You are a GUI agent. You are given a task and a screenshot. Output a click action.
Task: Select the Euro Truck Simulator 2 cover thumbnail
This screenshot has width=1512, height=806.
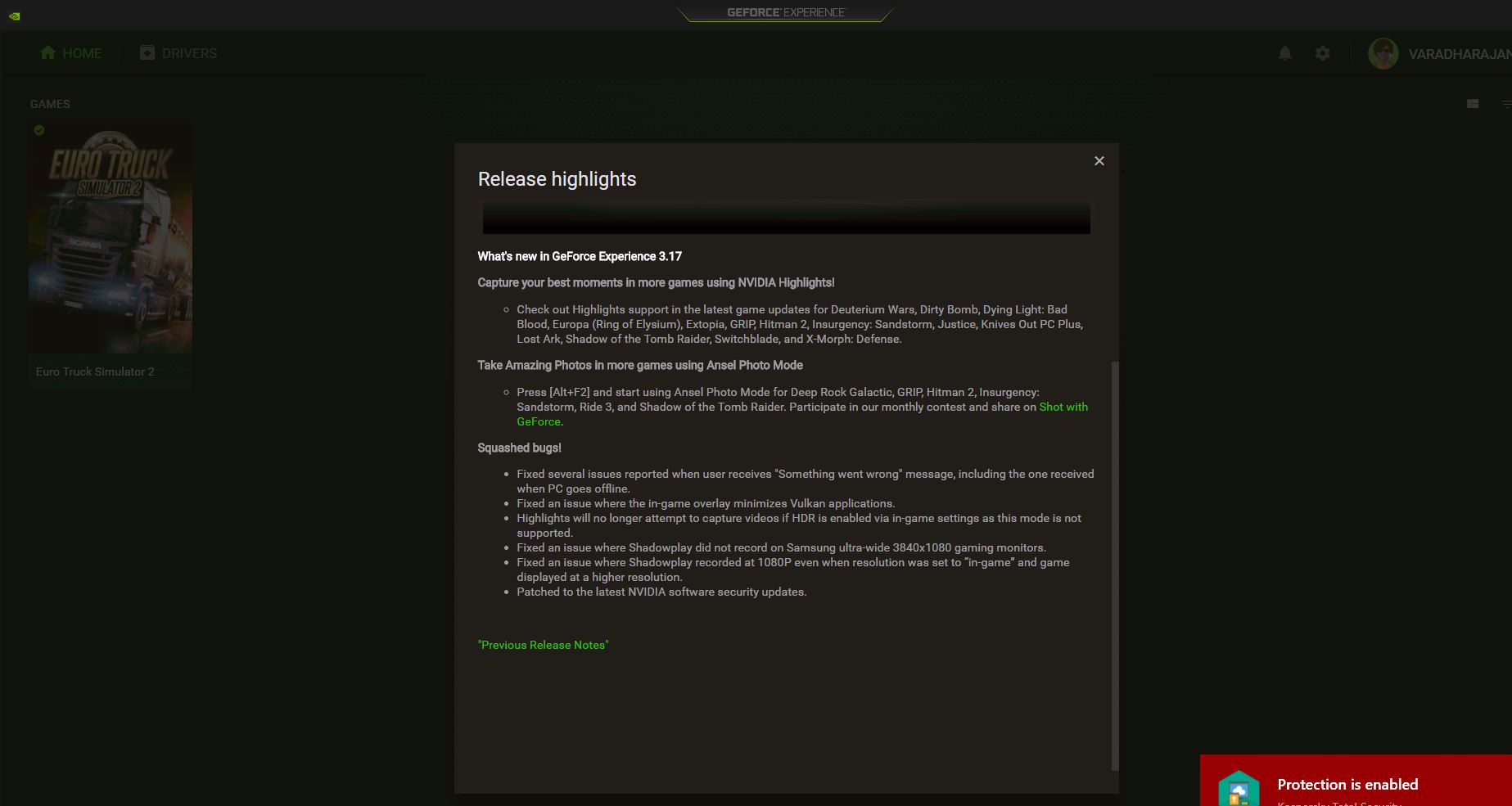[111, 237]
